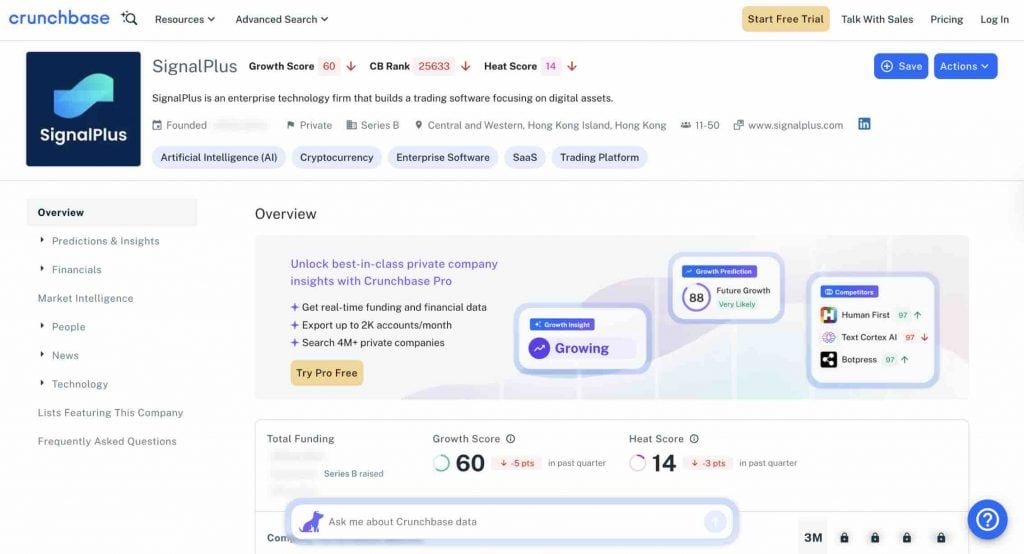Click CB Rank value 25633

tap(434, 66)
